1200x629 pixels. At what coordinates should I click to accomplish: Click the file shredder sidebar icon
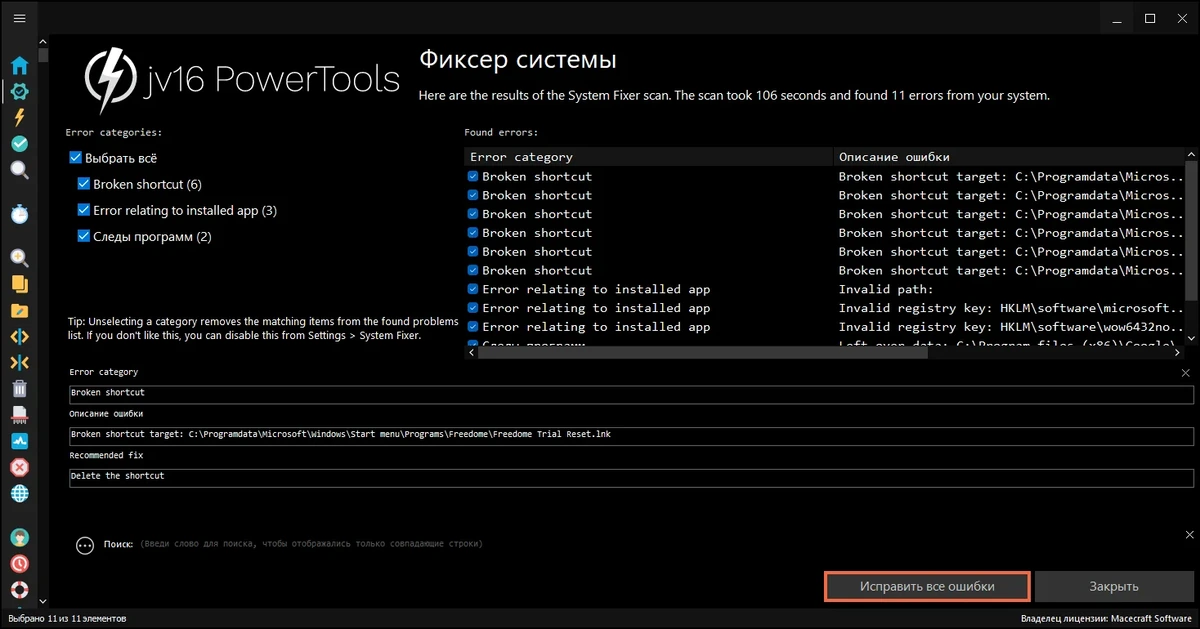[19, 415]
